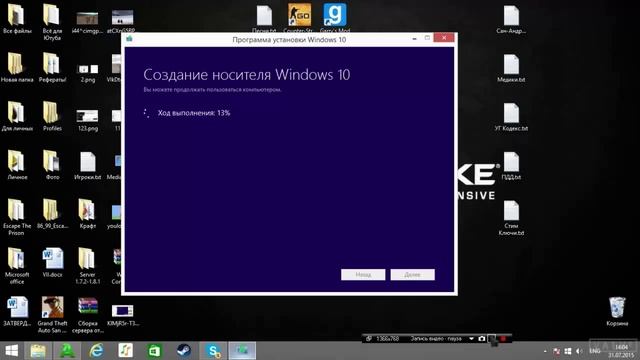Viewport: 640px width, 360px height.
Task: Select the УГ Кодекс.txt file icon
Action: tap(511, 116)
